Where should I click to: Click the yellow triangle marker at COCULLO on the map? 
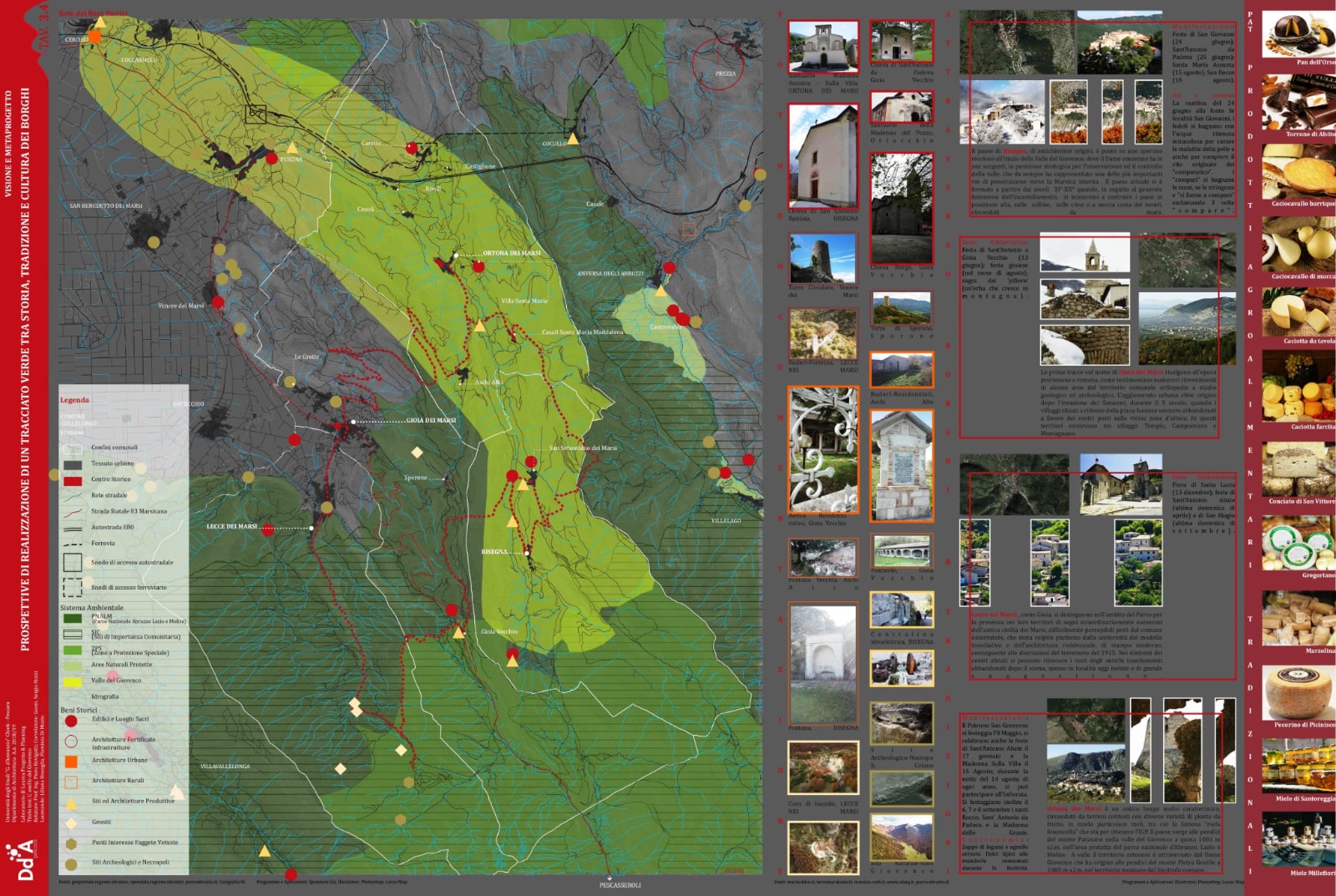coord(573,139)
